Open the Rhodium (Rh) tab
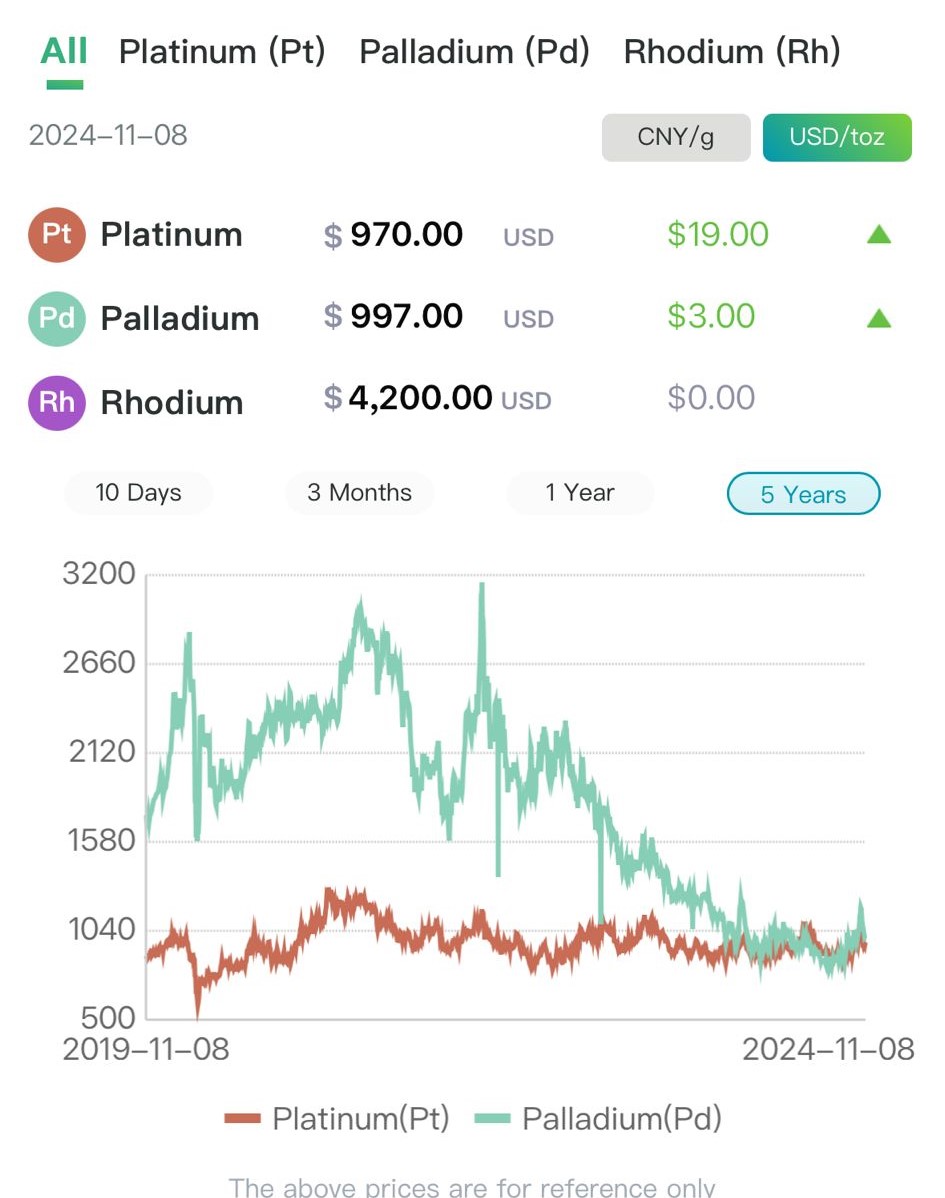This screenshot has width=945, height=1198. point(732,51)
